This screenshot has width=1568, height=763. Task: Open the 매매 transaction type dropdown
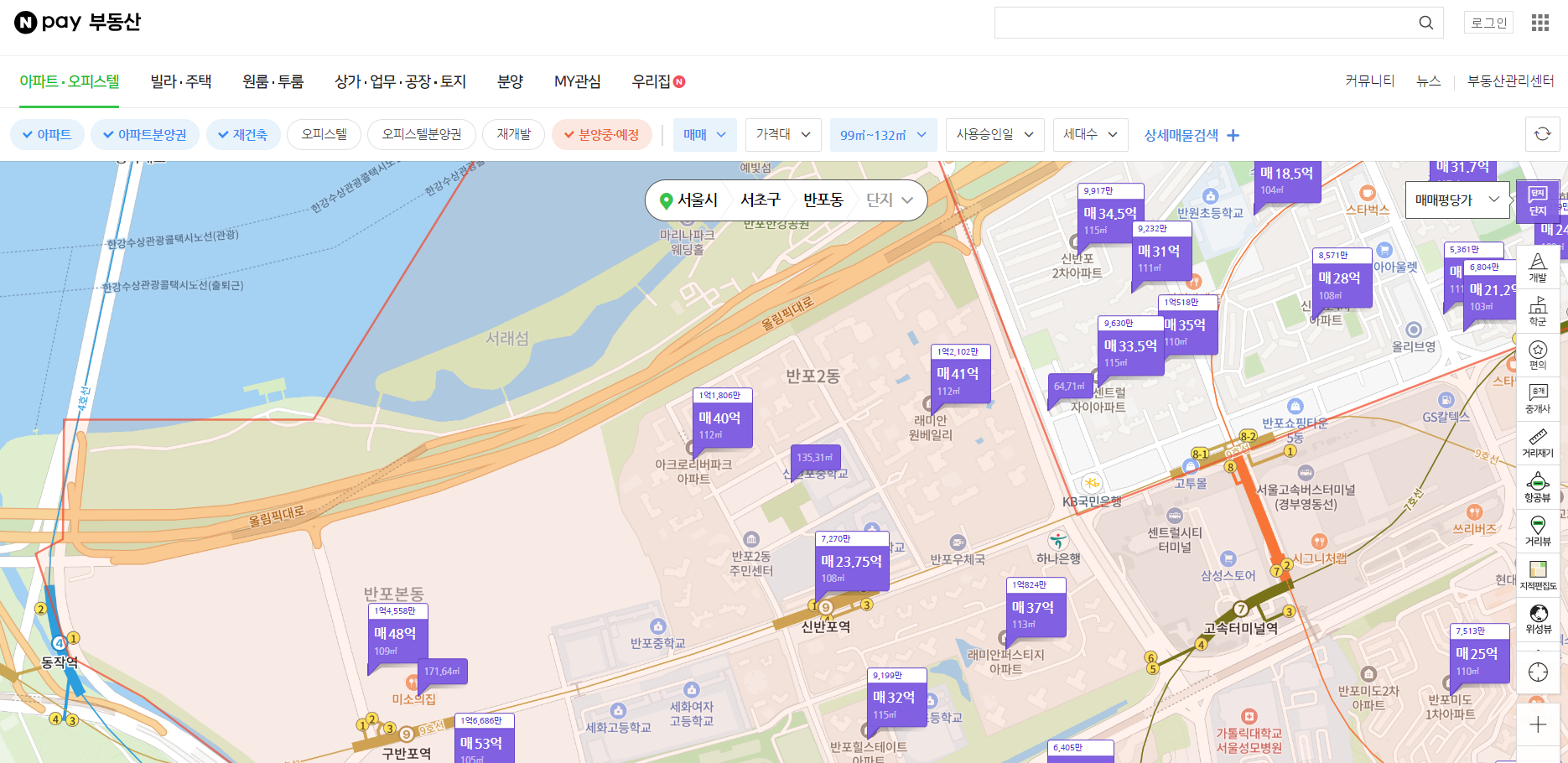coord(704,134)
